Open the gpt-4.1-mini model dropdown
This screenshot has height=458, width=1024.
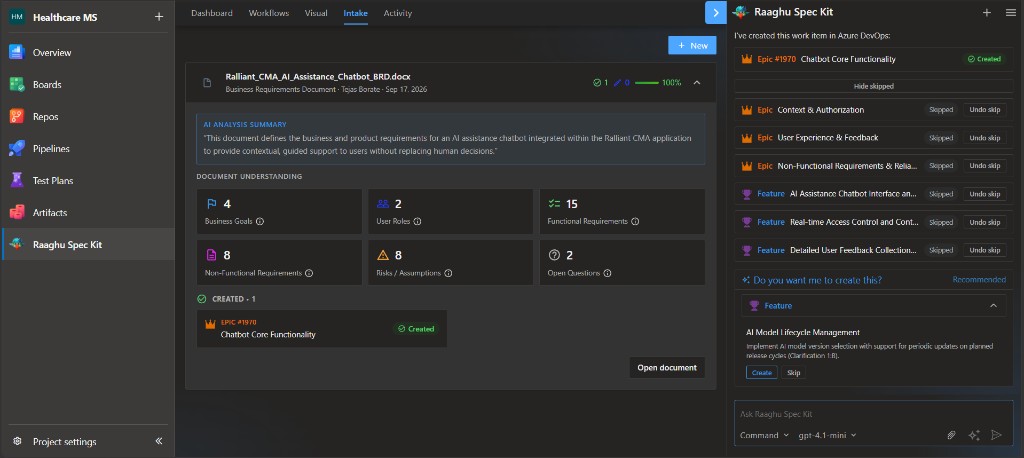point(827,435)
